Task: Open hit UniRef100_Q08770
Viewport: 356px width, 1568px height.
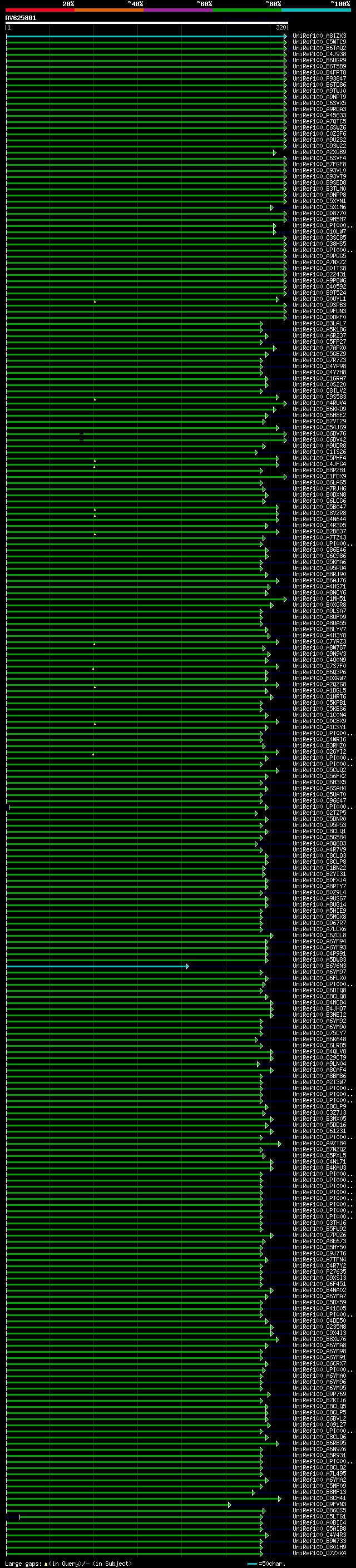Action: tap(319, 213)
